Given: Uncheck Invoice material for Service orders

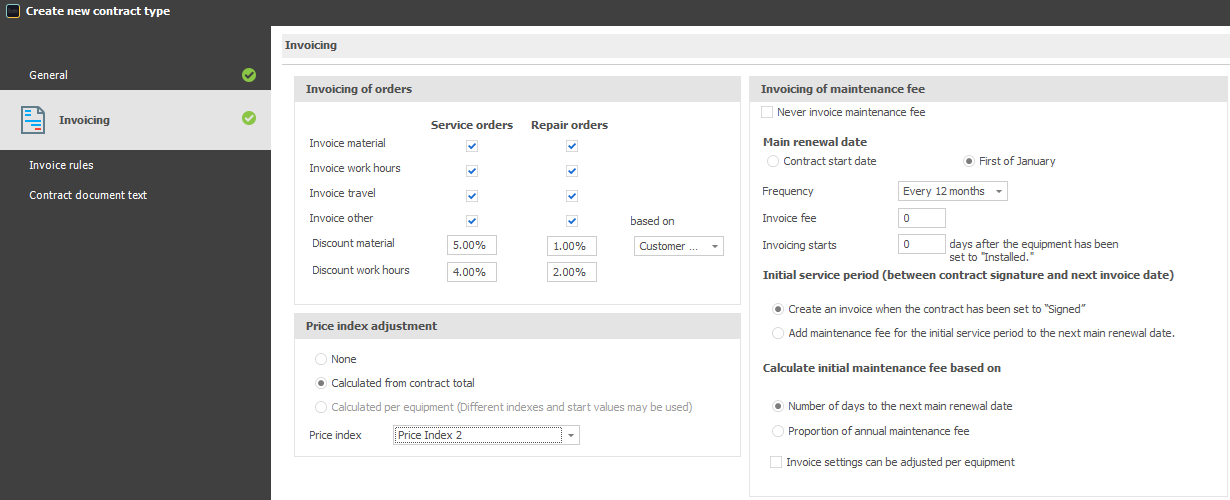Looking at the screenshot, I should click(x=472, y=146).
